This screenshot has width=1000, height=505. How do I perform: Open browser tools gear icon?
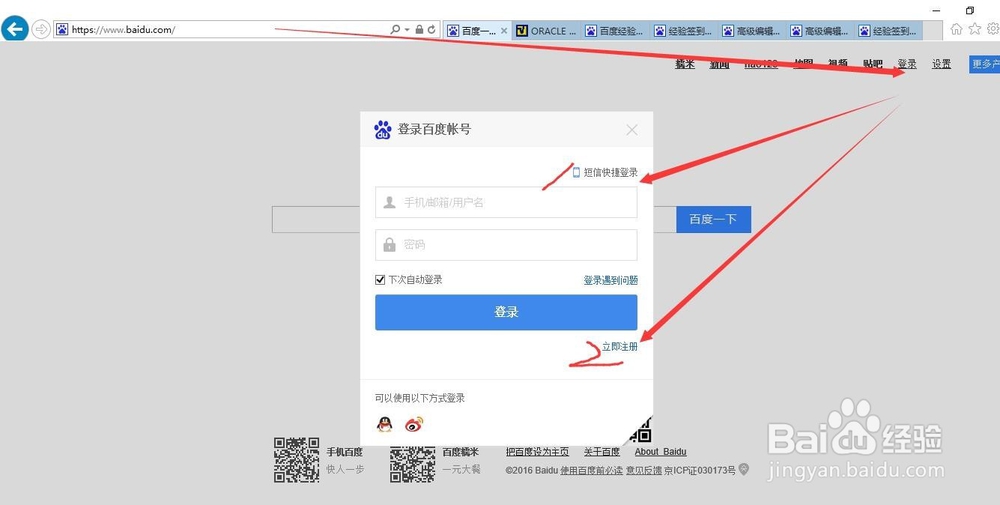tap(993, 29)
